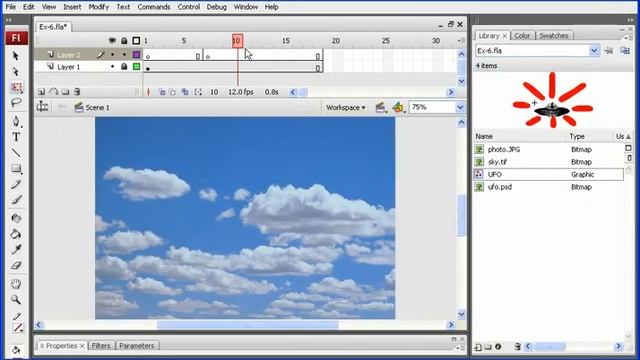Toggle Edit Multiple Frames

pyautogui.click(x=185, y=92)
